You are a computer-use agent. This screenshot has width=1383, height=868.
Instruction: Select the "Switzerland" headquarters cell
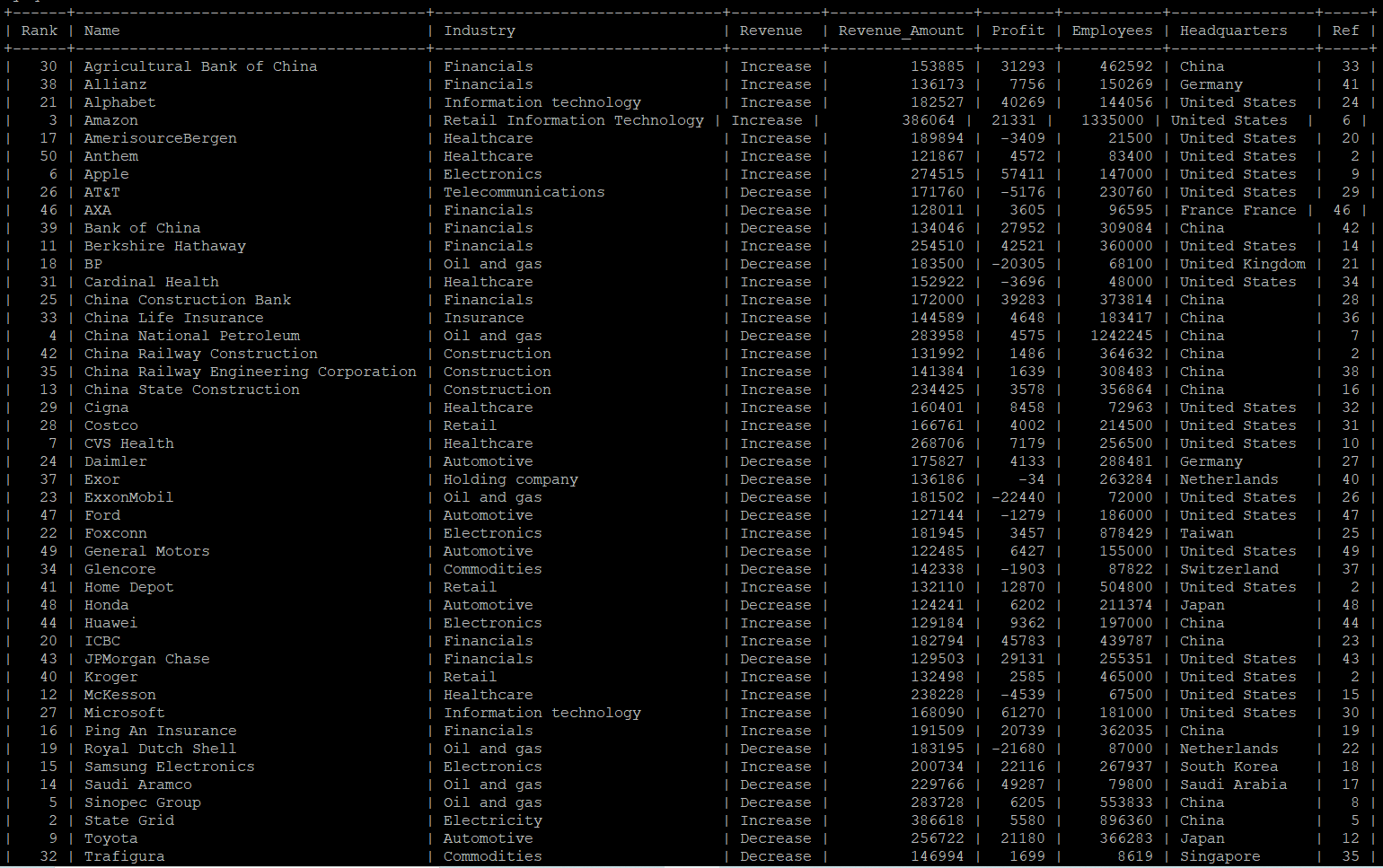click(1229, 569)
